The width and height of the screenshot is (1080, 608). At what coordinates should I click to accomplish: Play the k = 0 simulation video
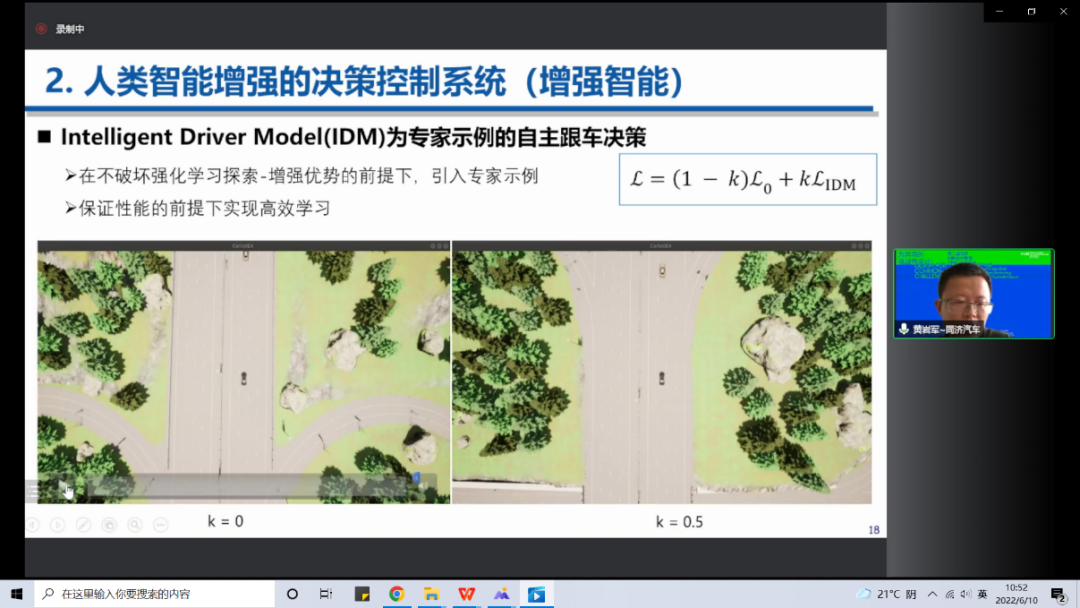click(63, 488)
